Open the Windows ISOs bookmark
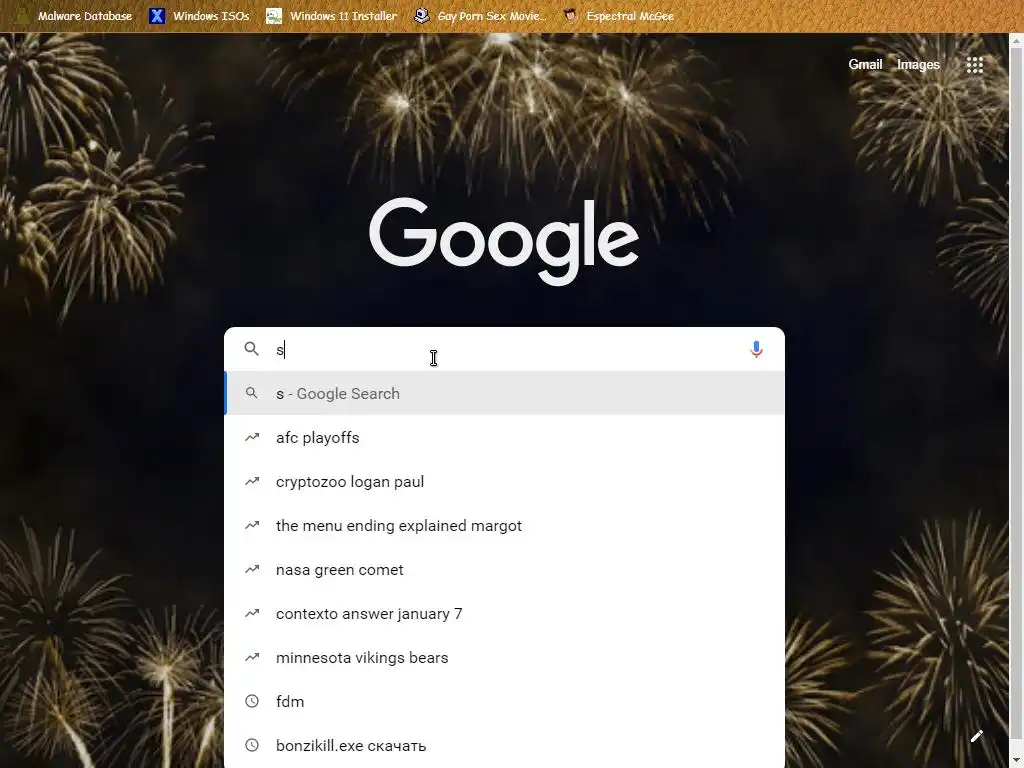The image size is (1024, 768). point(200,16)
